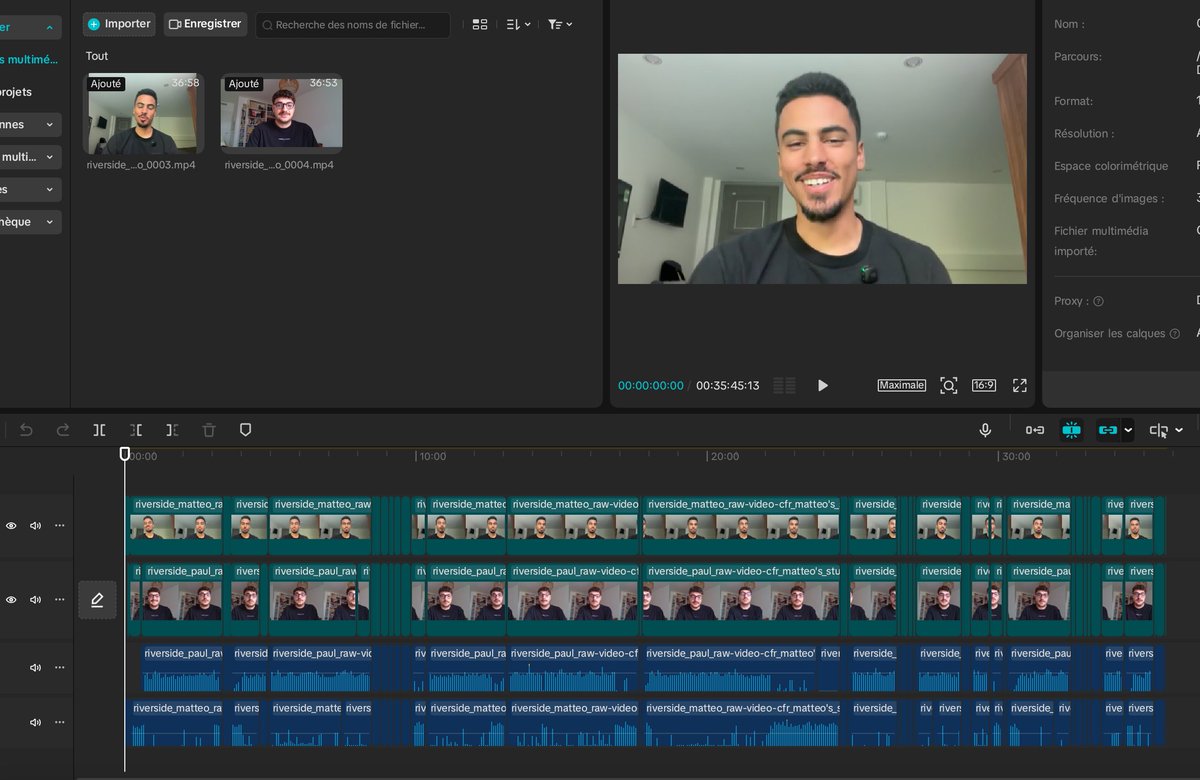Toggle auto snapping in timeline
The height and width of the screenshot is (780, 1200).
click(x=1072, y=430)
